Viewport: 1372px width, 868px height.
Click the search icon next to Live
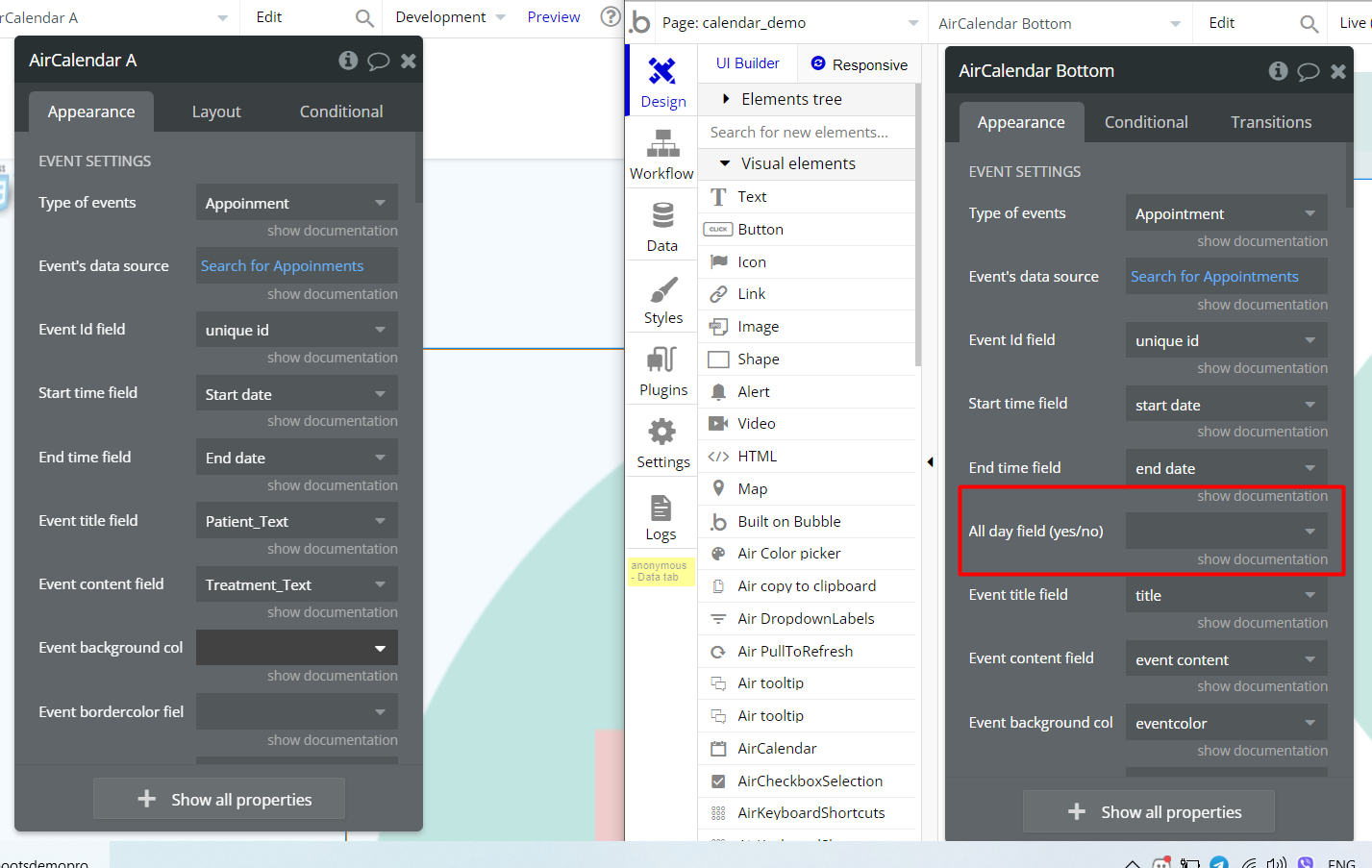1309,23
